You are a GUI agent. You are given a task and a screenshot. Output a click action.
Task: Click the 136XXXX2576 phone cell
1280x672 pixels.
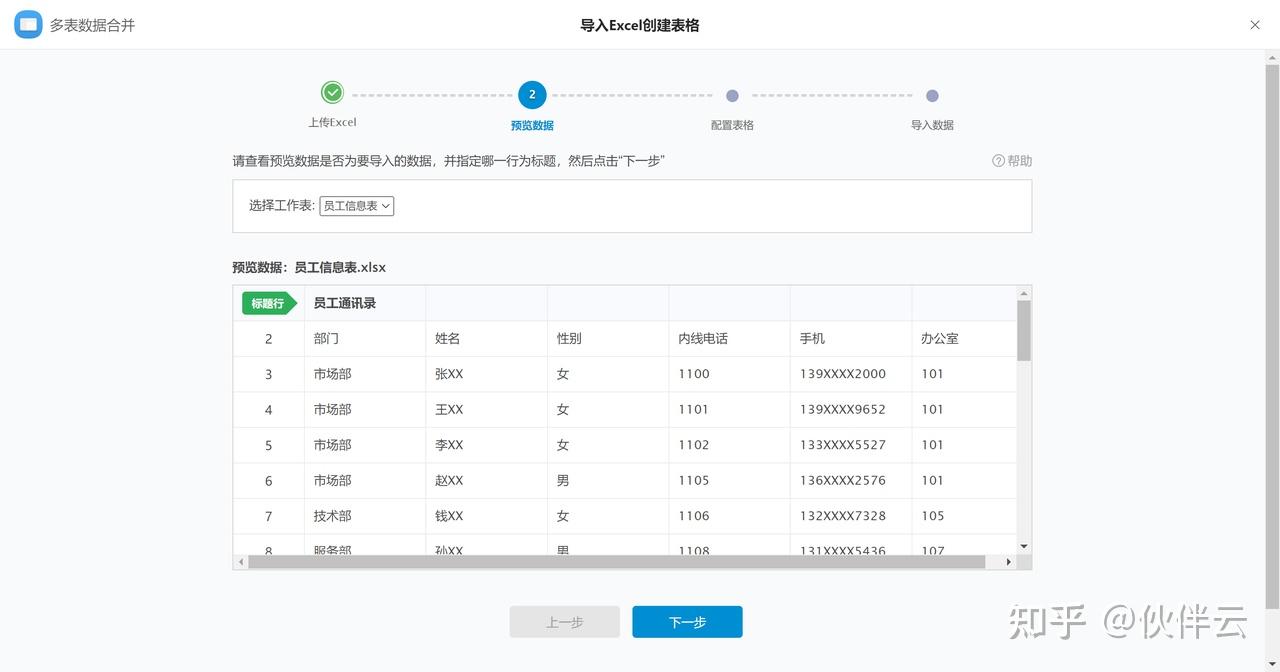(x=851, y=481)
